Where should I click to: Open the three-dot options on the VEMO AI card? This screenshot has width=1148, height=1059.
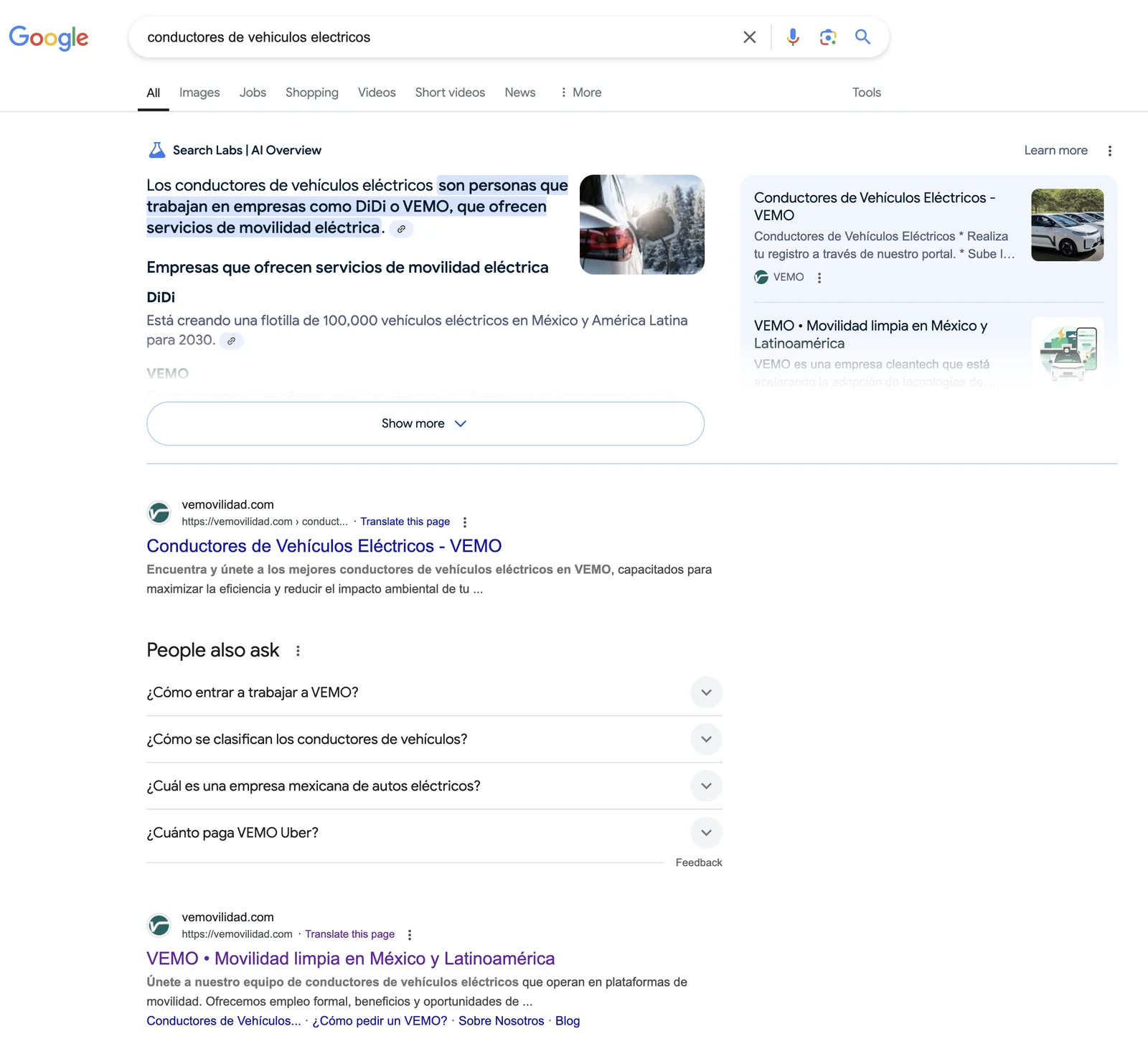(x=819, y=277)
